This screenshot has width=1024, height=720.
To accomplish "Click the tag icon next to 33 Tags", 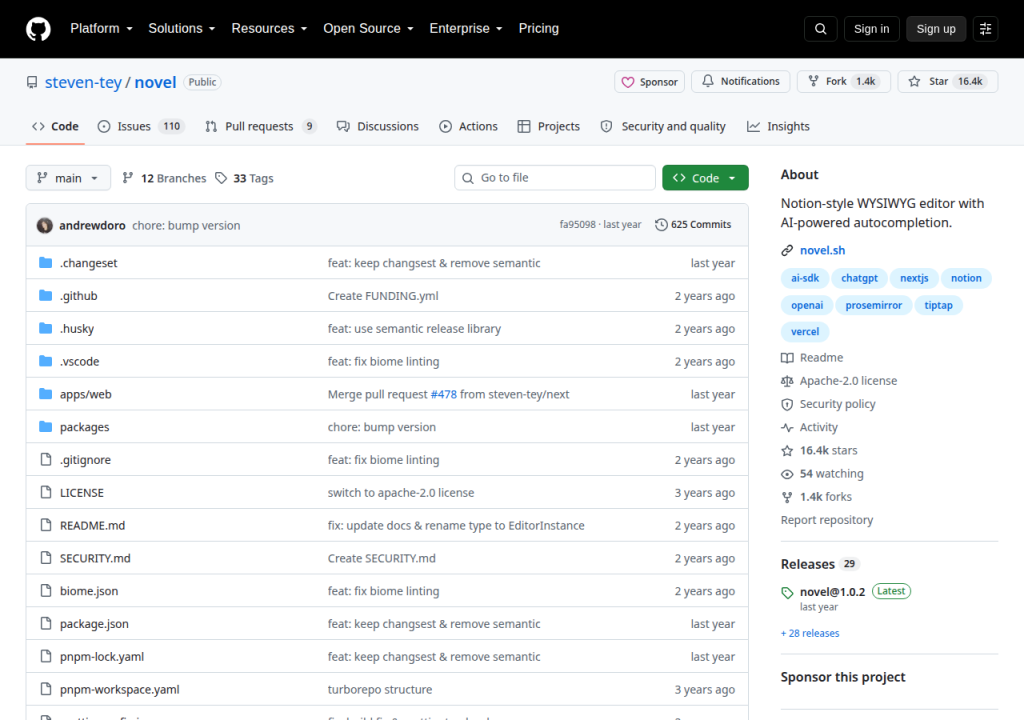I will point(221,178).
